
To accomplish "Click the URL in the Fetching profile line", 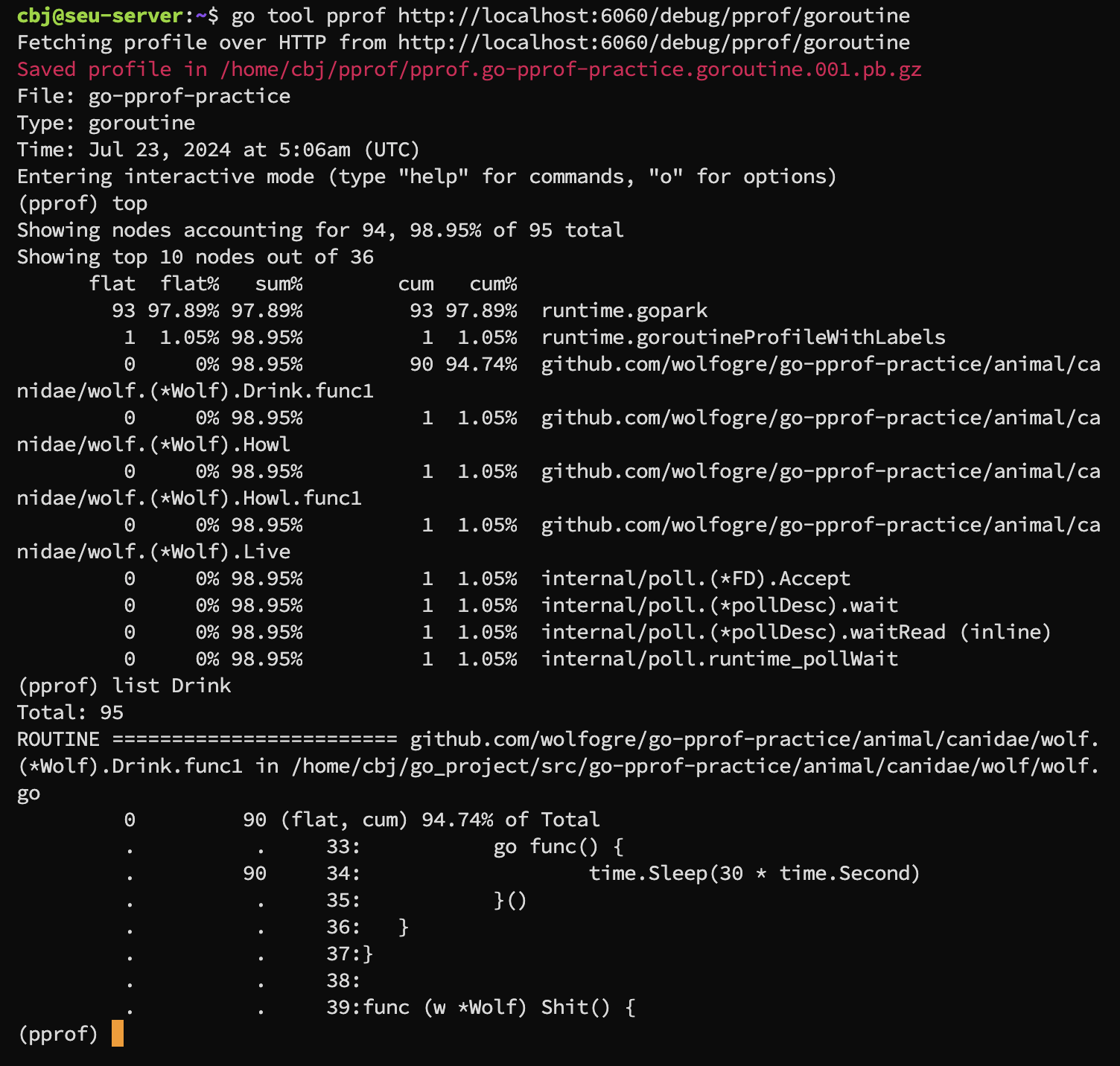I will point(653,42).
